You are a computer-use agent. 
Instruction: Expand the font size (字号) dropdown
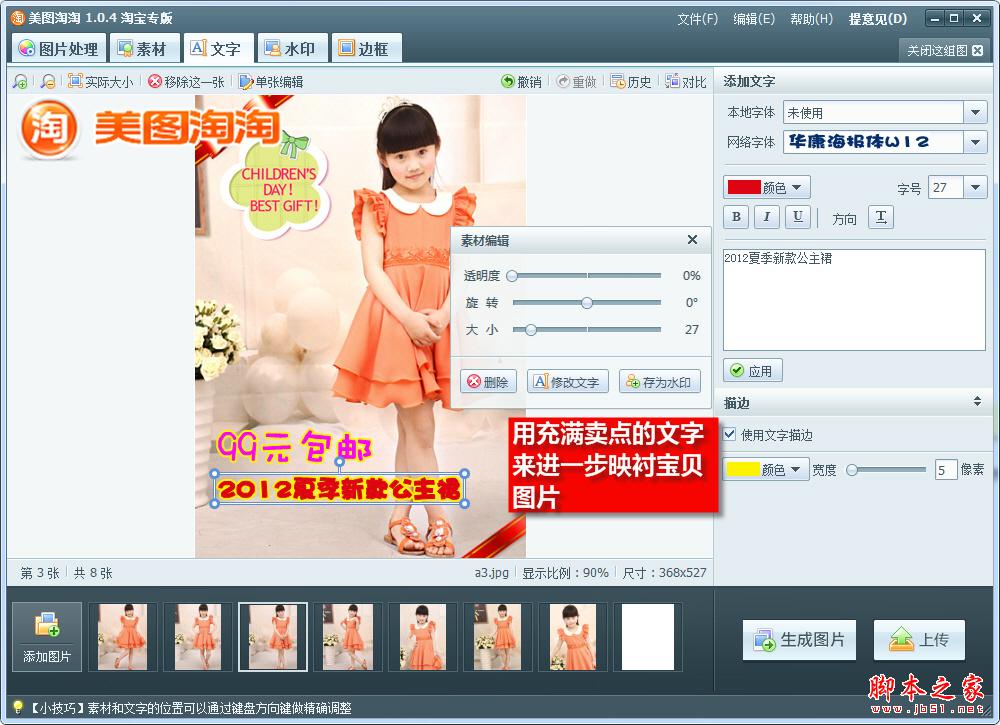tap(975, 187)
